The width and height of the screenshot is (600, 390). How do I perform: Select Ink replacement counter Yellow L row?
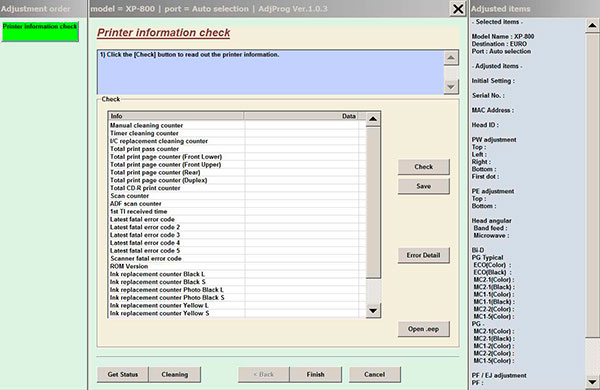coord(237,306)
